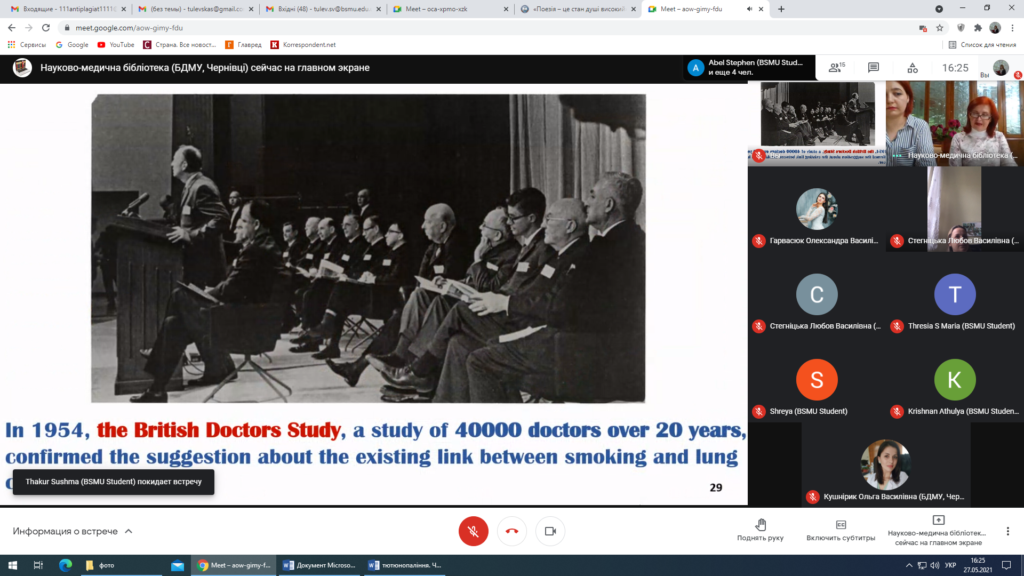Toggle the camera on or off
1024x576 pixels.
550,531
